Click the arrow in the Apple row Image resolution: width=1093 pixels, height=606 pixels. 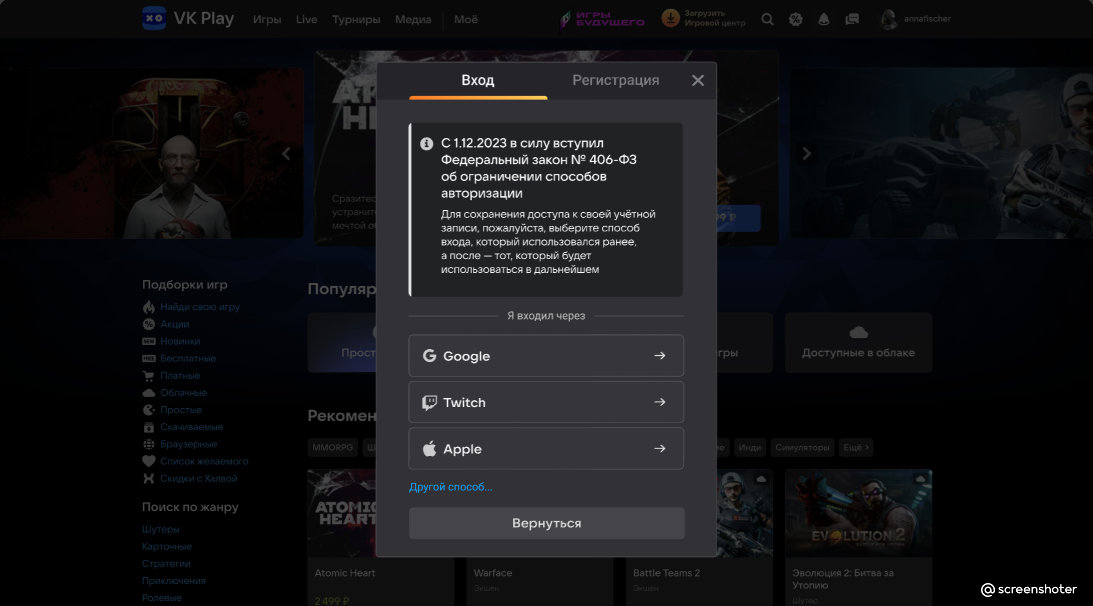pyautogui.click(x=659, y=448)
